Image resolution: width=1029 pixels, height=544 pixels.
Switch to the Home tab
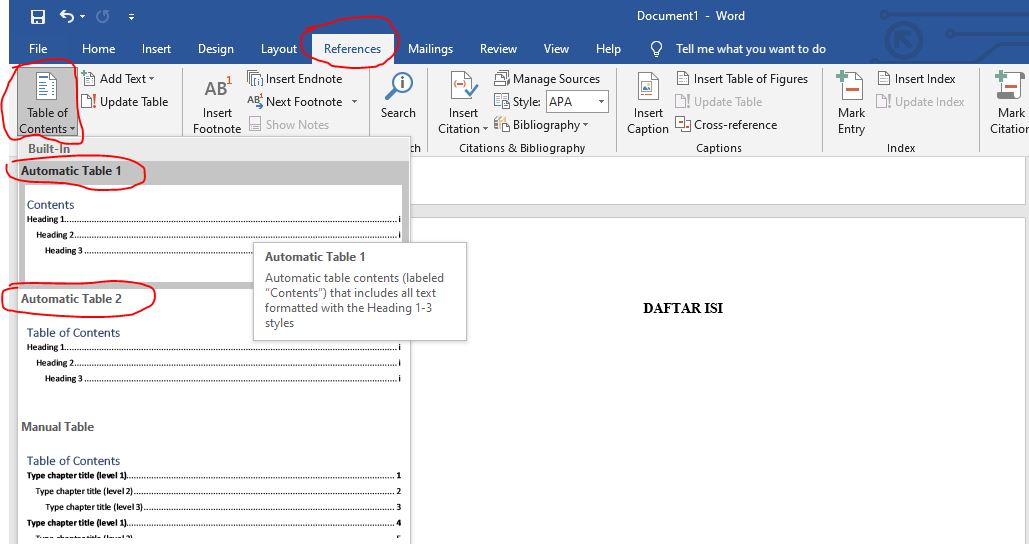pyautogui.click(x=98, y=49)
